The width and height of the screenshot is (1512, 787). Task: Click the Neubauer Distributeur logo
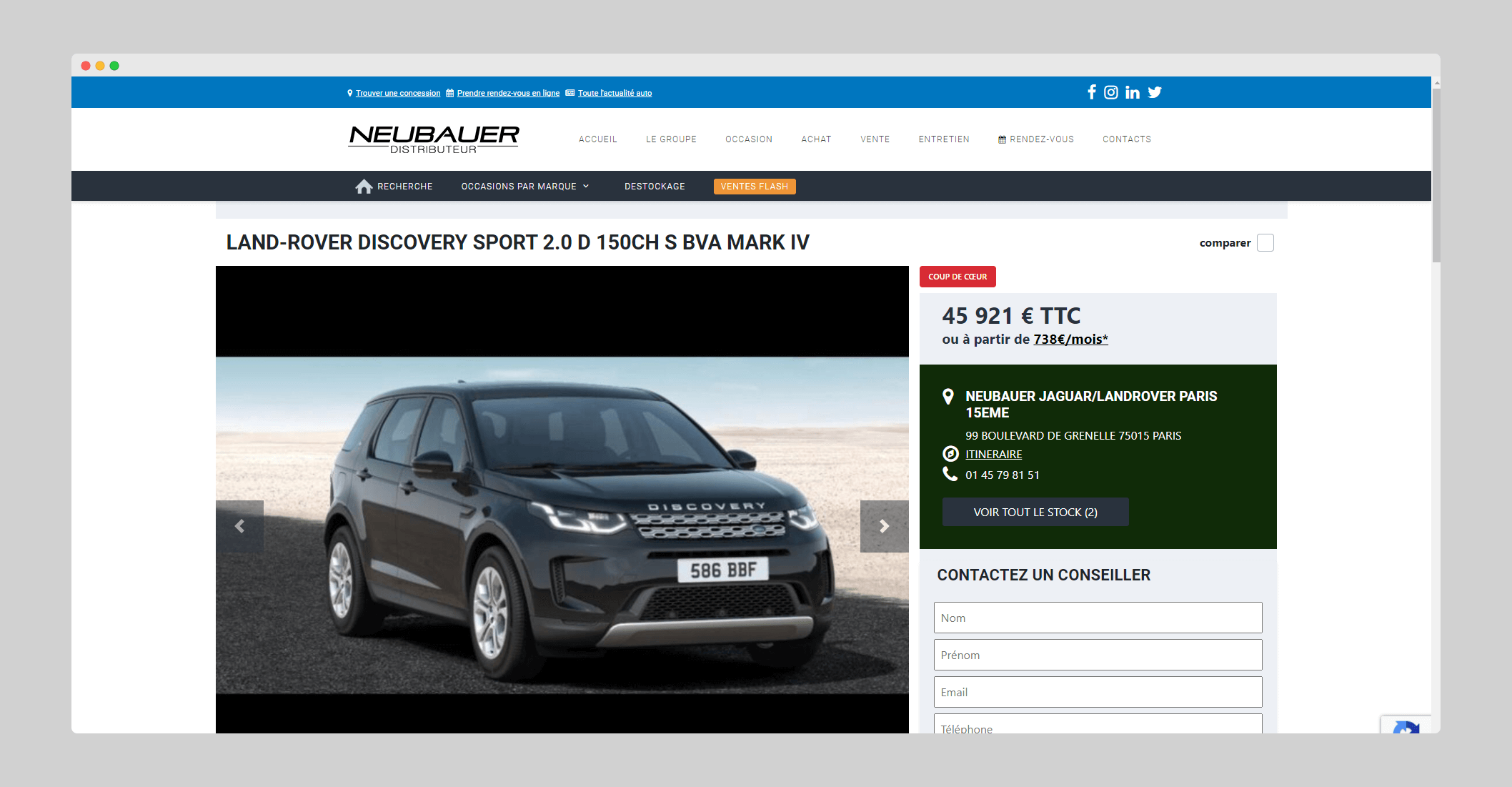point(434,139)
